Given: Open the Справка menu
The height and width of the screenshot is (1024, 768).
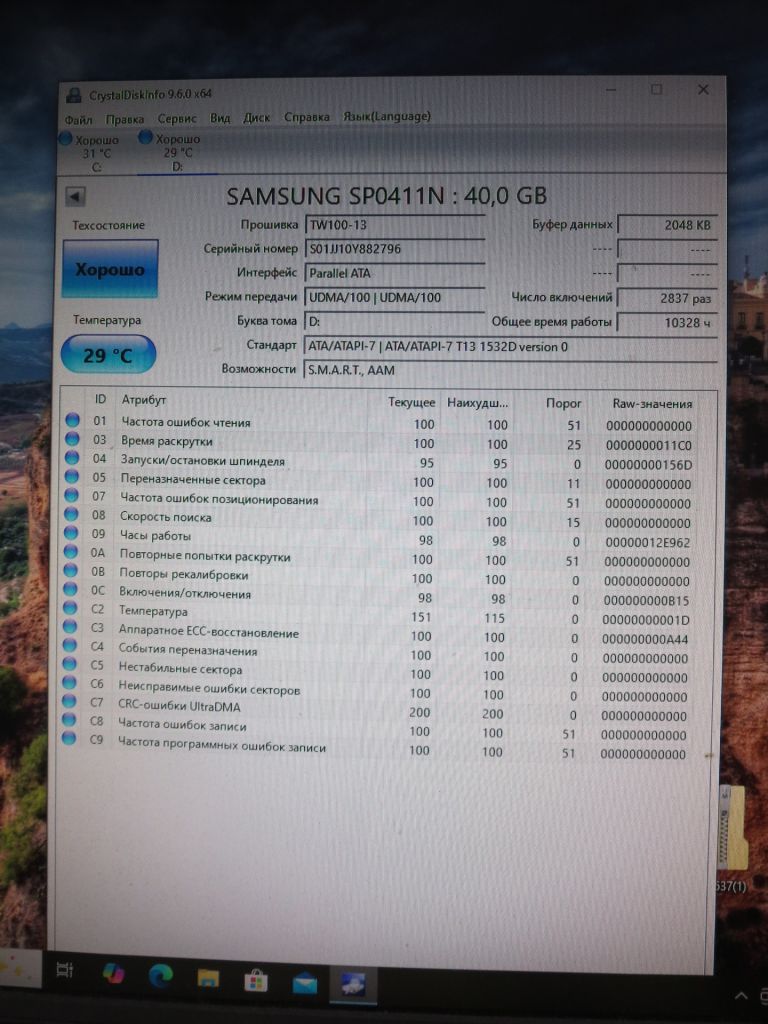Looking at the screenshot, I should 307,117.
